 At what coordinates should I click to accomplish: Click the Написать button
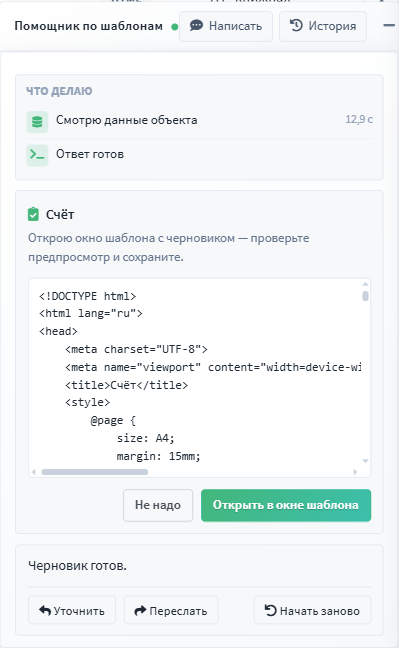click(x=226, y=26)
